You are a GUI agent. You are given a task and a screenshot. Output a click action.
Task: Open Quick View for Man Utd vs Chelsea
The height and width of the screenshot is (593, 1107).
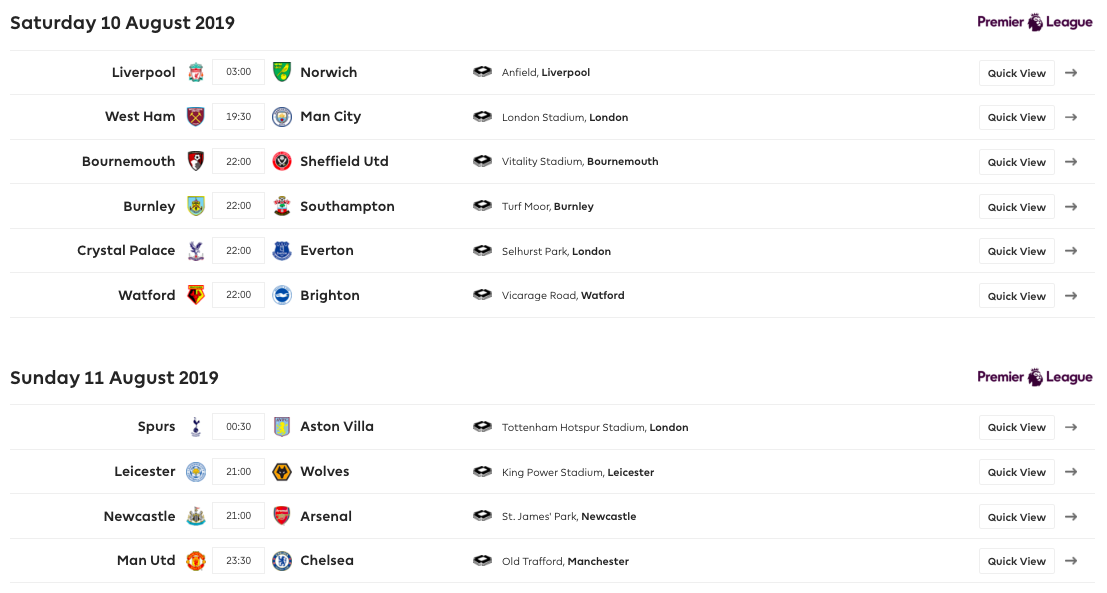[x=1017, y=561]
